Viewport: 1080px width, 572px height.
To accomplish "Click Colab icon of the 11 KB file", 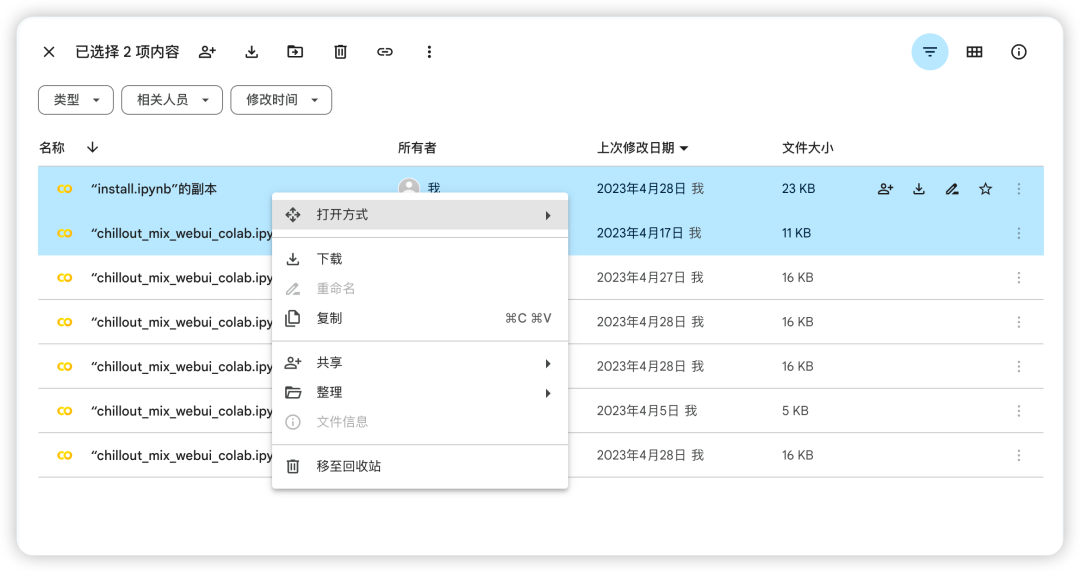I will tap(65, 233).
